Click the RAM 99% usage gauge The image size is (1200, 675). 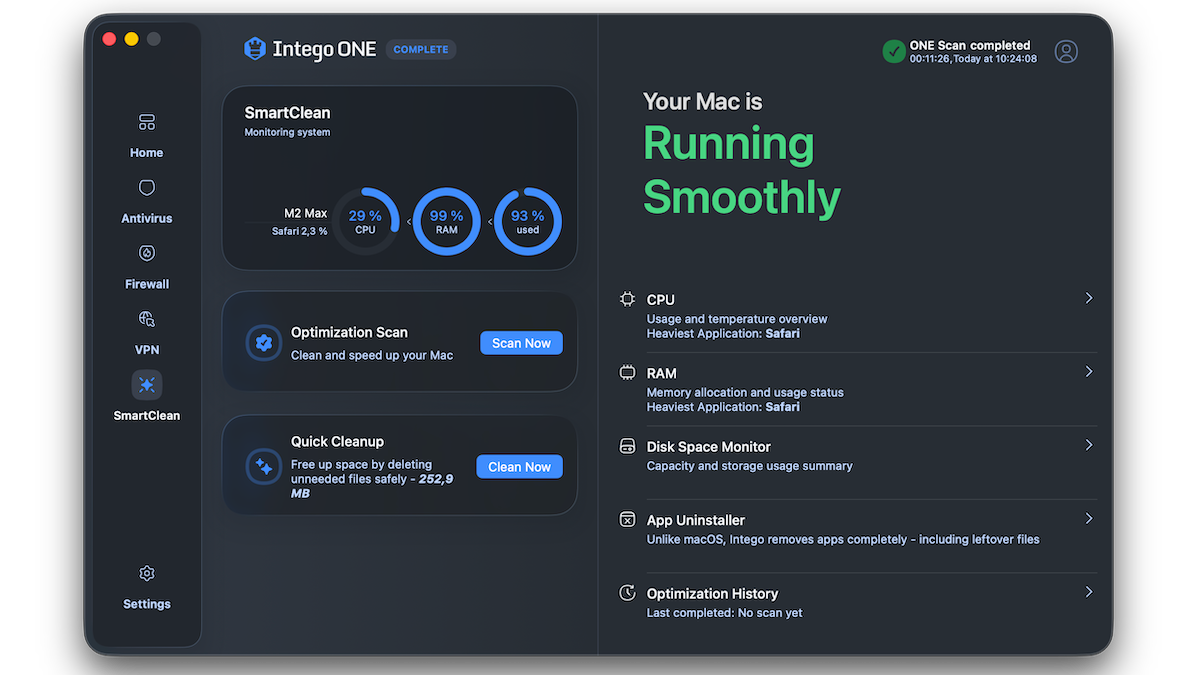pos(446,222)
